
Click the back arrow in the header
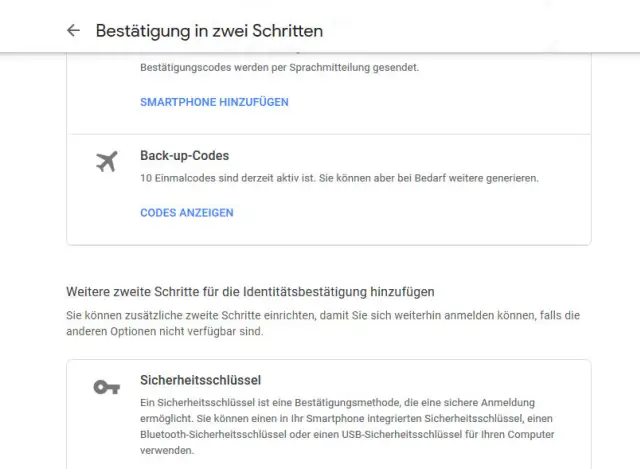(x=73, y=31)
